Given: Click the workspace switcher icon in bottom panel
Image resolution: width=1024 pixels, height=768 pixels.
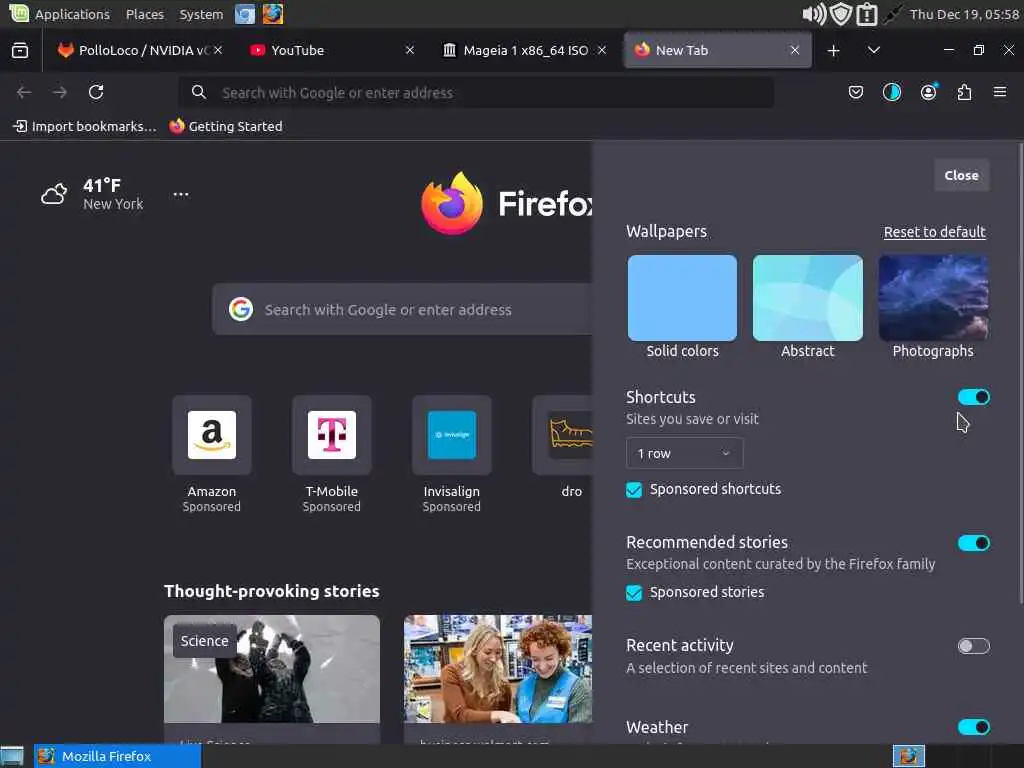Looking at the screenshot, I should click(909, 756).
